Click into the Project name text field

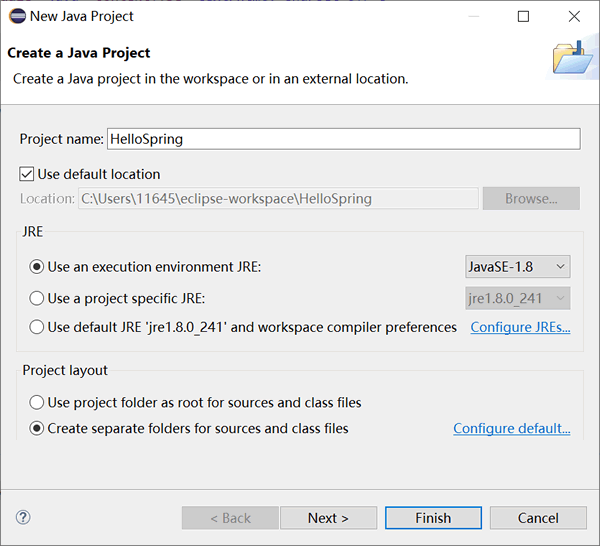tap(344, 139)
